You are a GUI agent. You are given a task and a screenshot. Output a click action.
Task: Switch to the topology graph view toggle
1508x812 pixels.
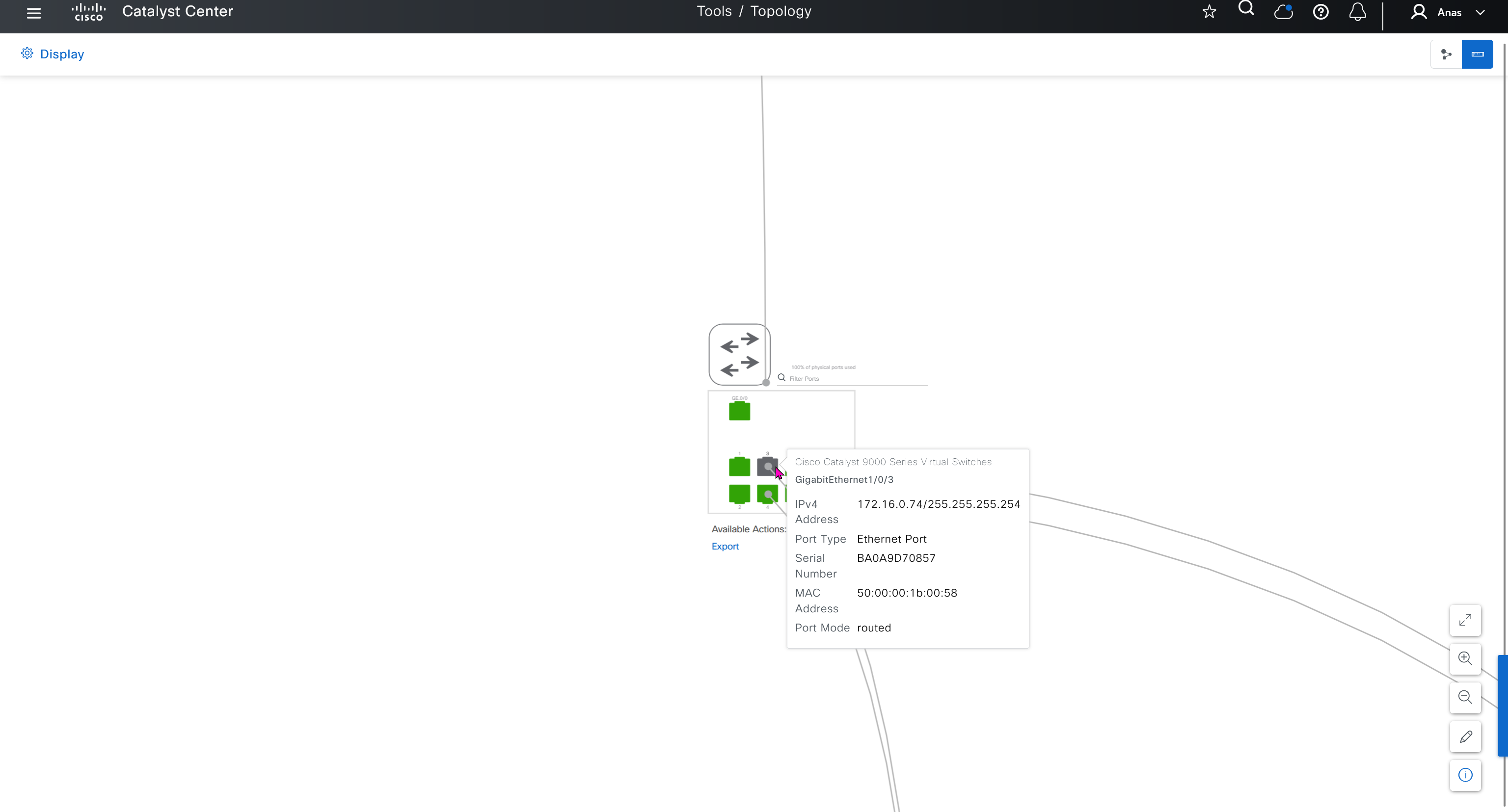[x=1446, y=54]
